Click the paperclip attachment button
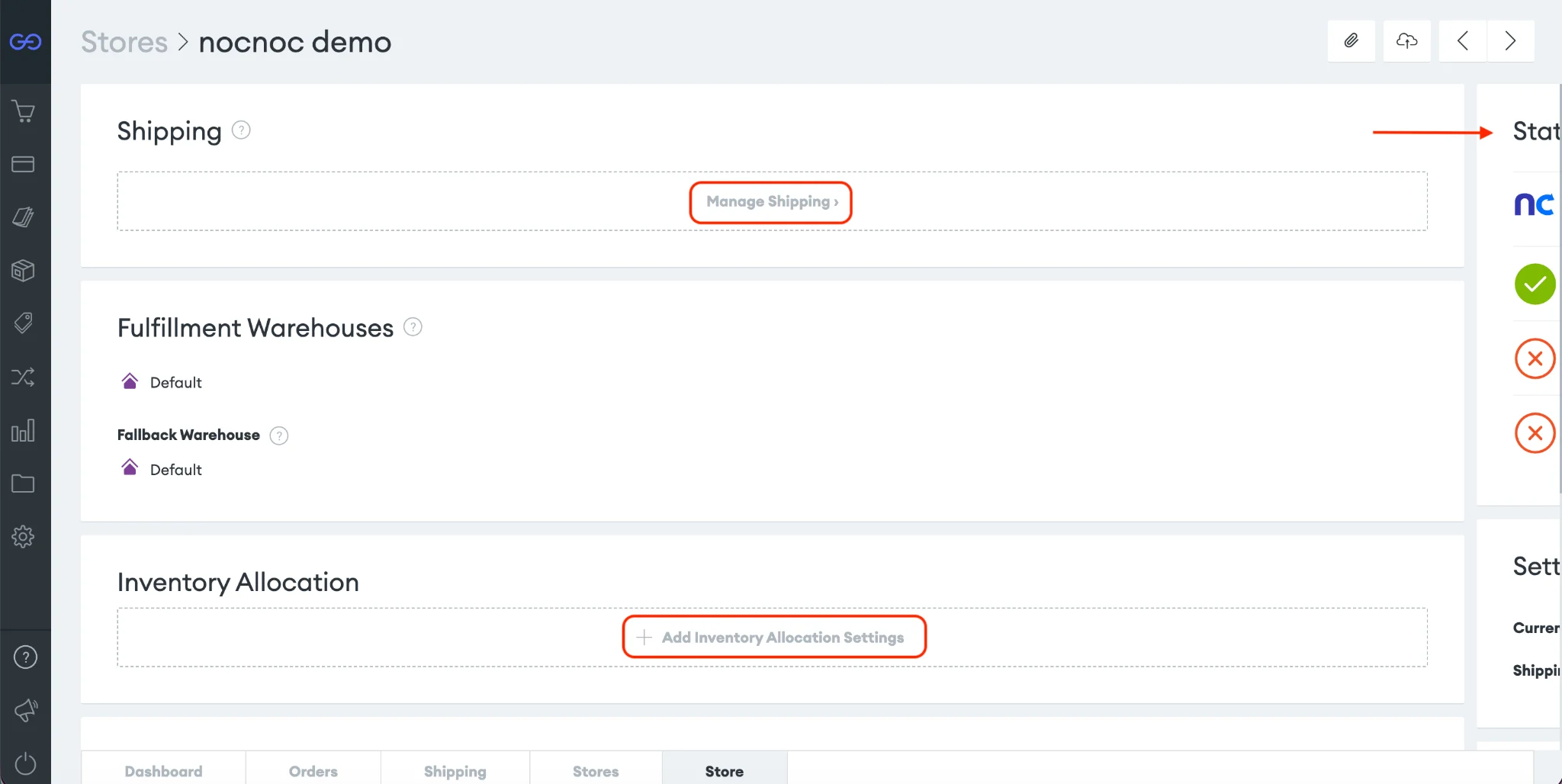This screenshot has height=784, width=1562. click(1351, 40)
